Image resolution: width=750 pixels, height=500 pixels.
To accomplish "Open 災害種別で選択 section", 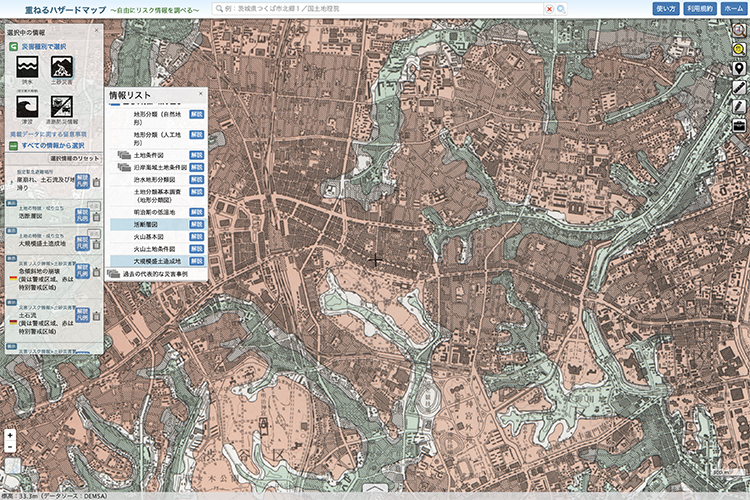I will [45, 46].
